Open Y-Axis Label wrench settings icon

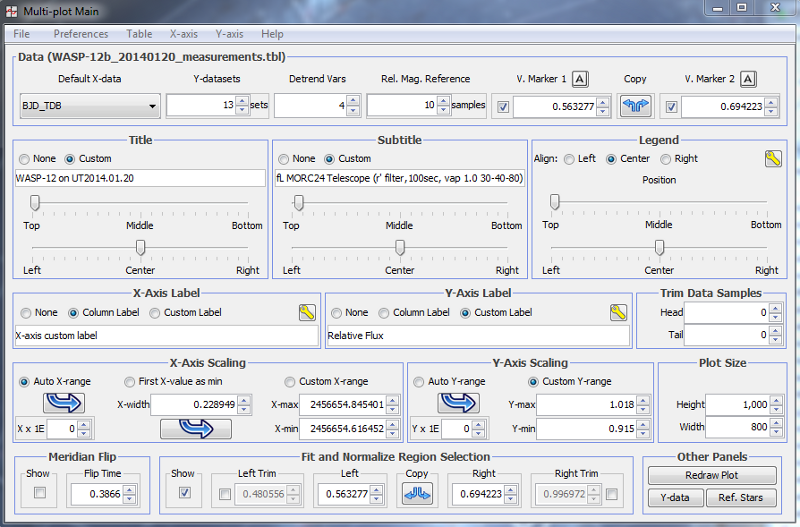coord(619,312)
